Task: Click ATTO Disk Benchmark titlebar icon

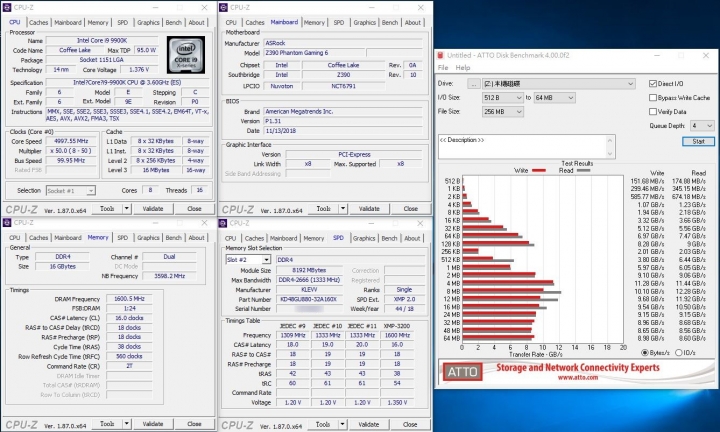Action: [440, 55]
